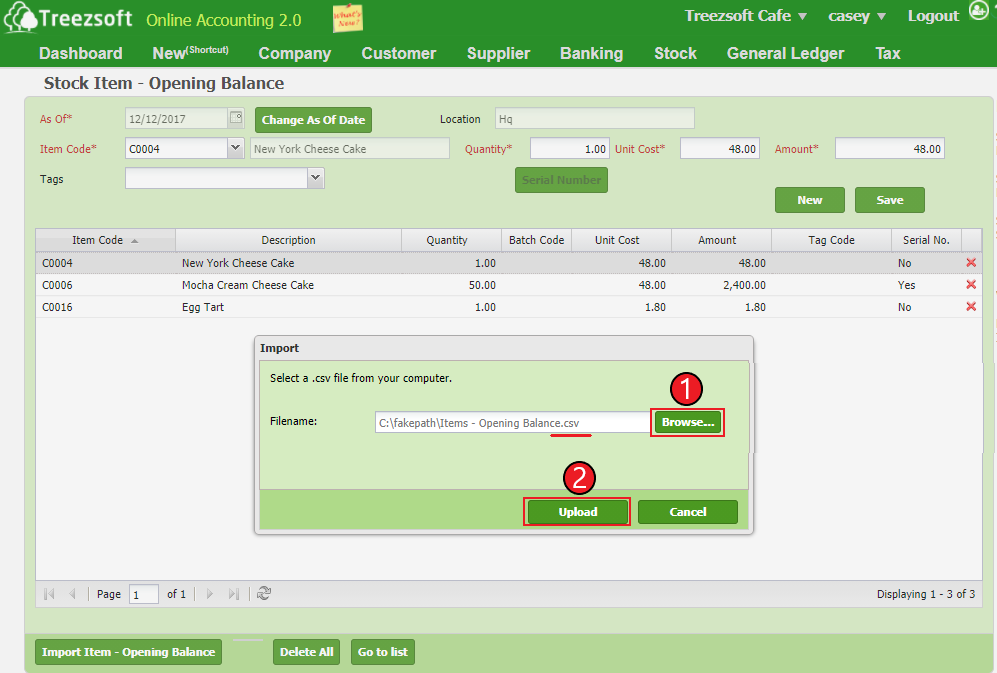Jump to the first page
This screenshot has width=997, height=673.
(49, 593)
